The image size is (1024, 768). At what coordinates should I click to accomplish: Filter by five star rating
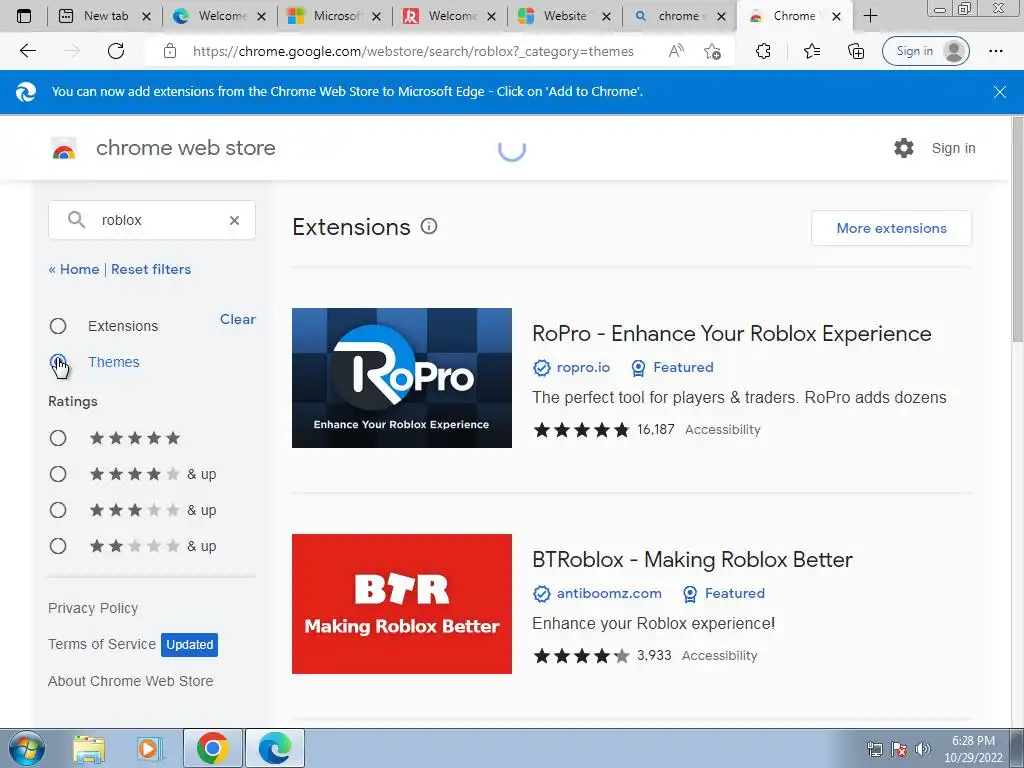tap(58, 438)
